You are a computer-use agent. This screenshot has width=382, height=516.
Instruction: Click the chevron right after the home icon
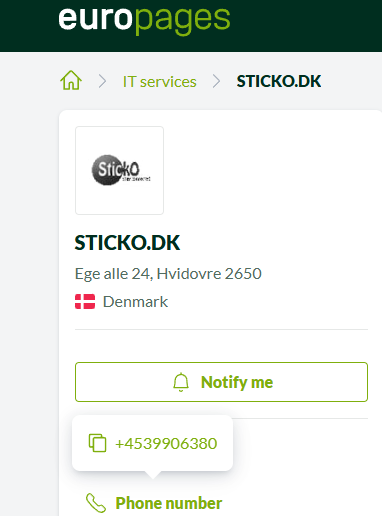click(103, 81)
